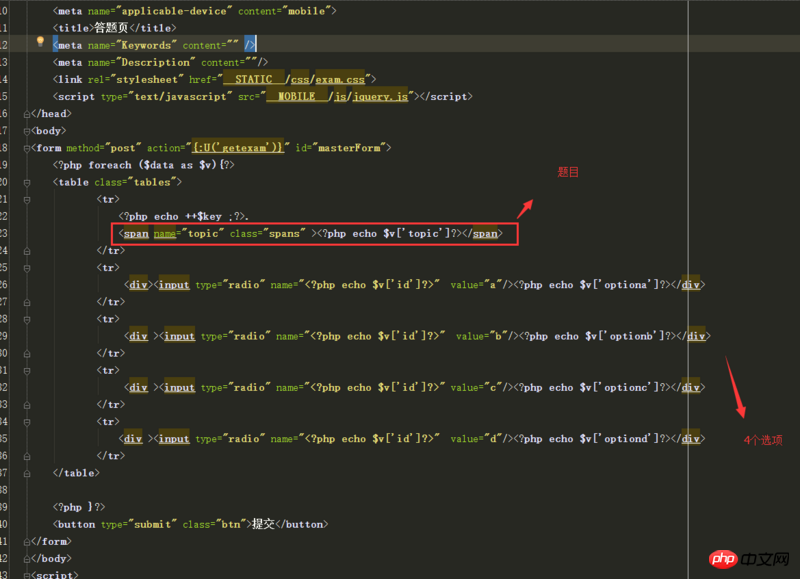Viewport: 800px width, 579px height.
Task: Click the __STATIC__ path segment
Action: pos(254,80)
